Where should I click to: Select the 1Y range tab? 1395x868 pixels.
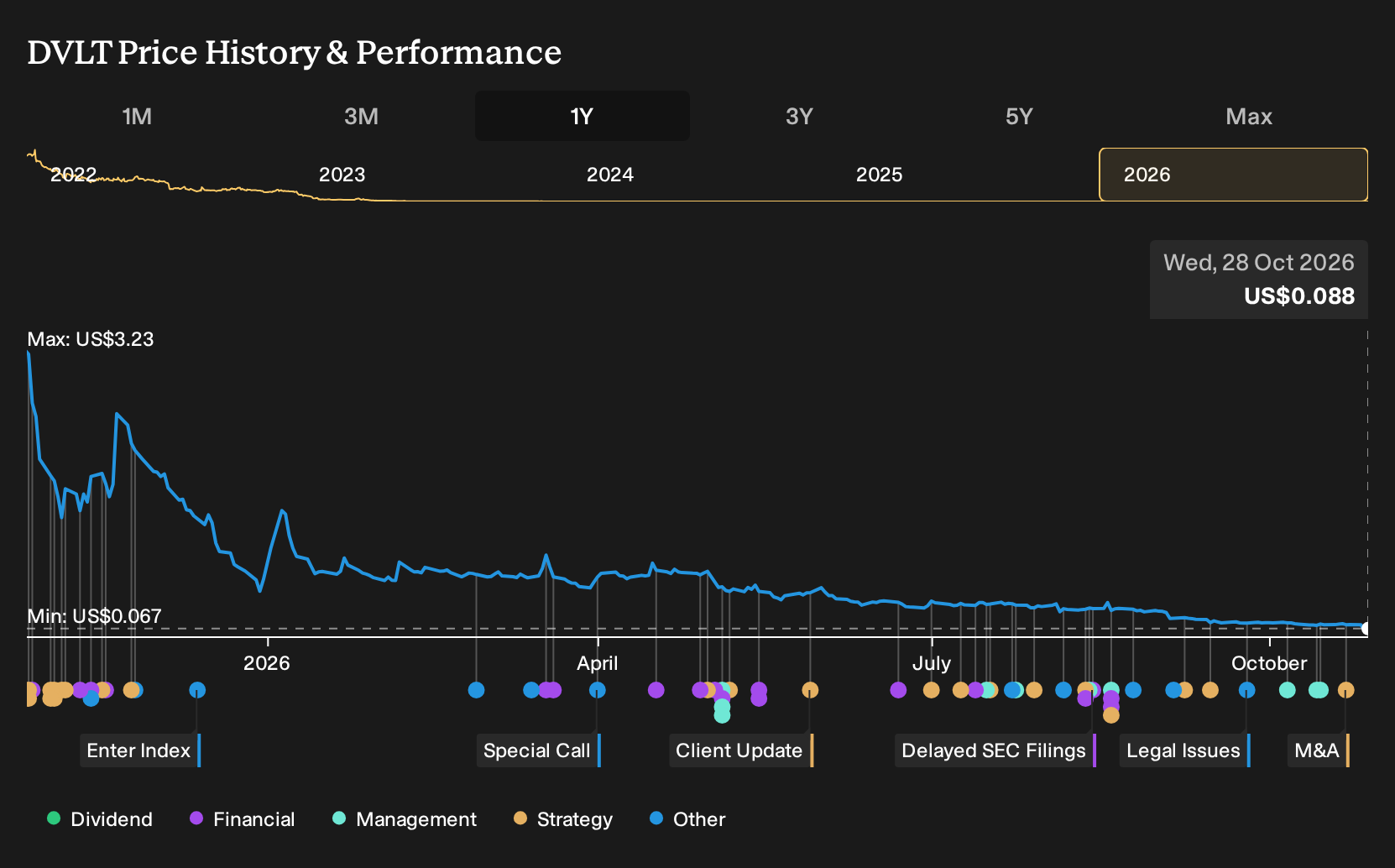tap(583, 116)
